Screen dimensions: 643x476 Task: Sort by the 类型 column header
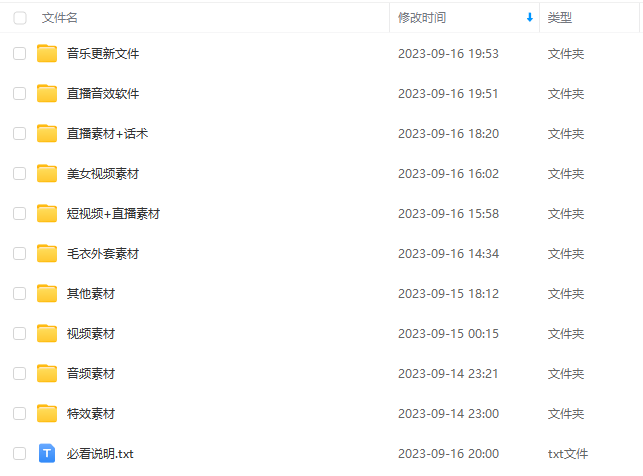tap(560, 18)
